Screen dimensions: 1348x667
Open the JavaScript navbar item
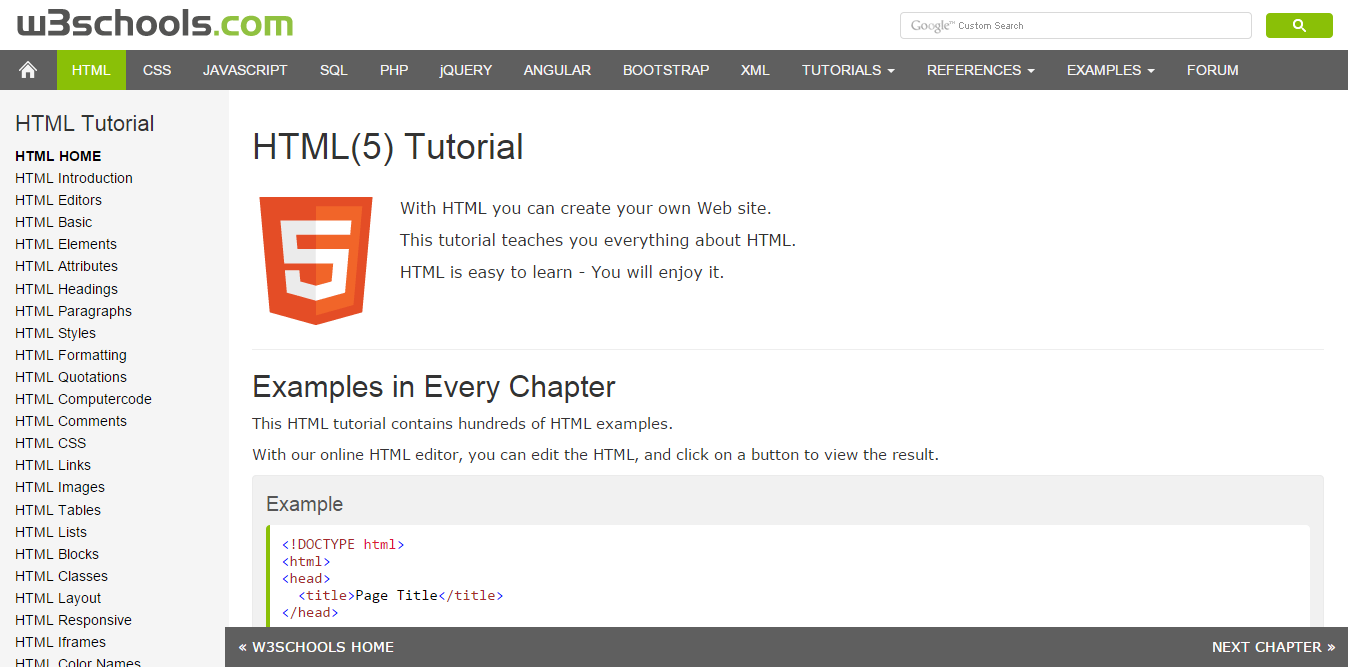[x=245, y=70]
